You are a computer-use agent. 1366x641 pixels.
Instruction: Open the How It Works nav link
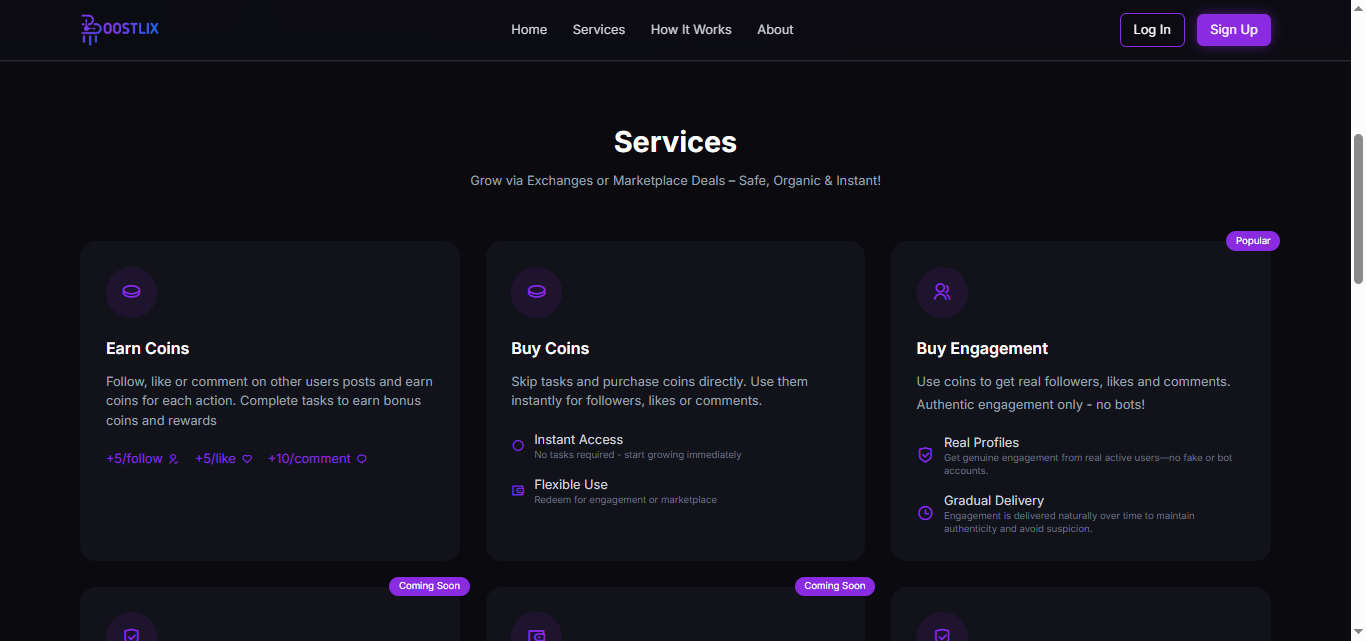pos(691,30)
